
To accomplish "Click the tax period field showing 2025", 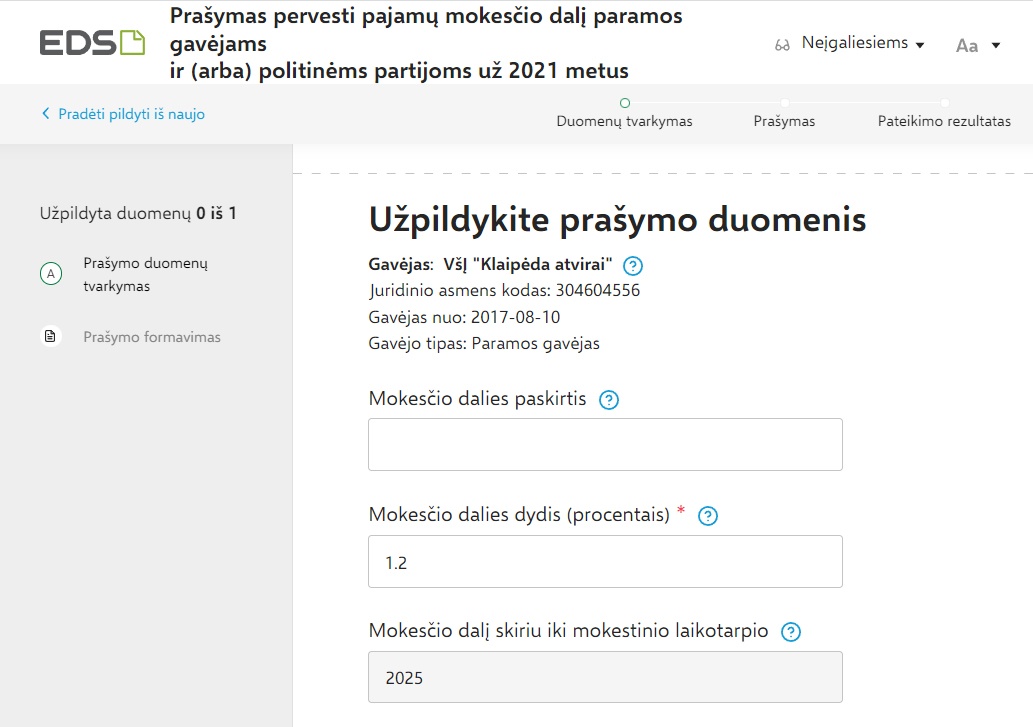I will (x=605, y=677).
